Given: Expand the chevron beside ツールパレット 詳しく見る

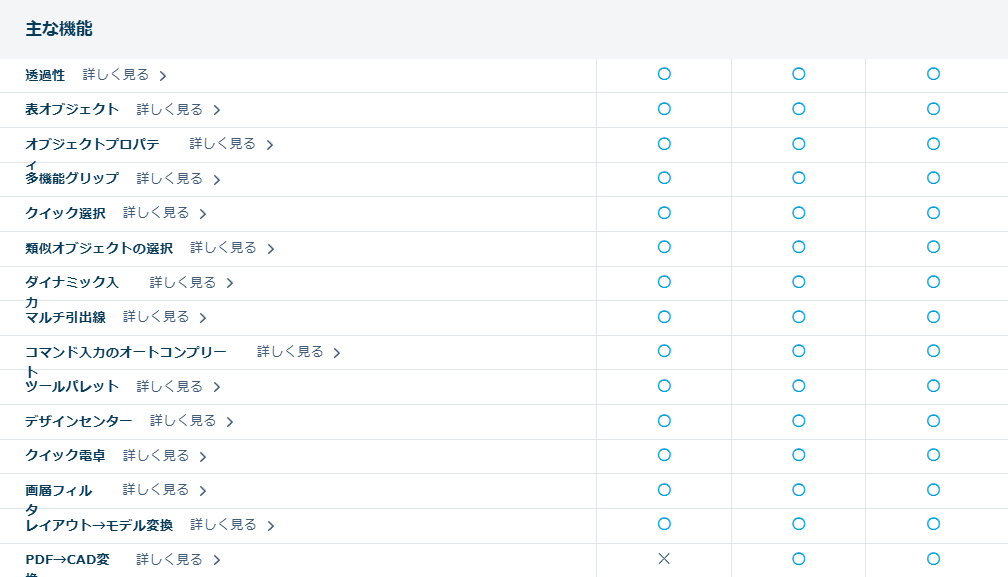Looking at the screenshot, I should 217,387.
